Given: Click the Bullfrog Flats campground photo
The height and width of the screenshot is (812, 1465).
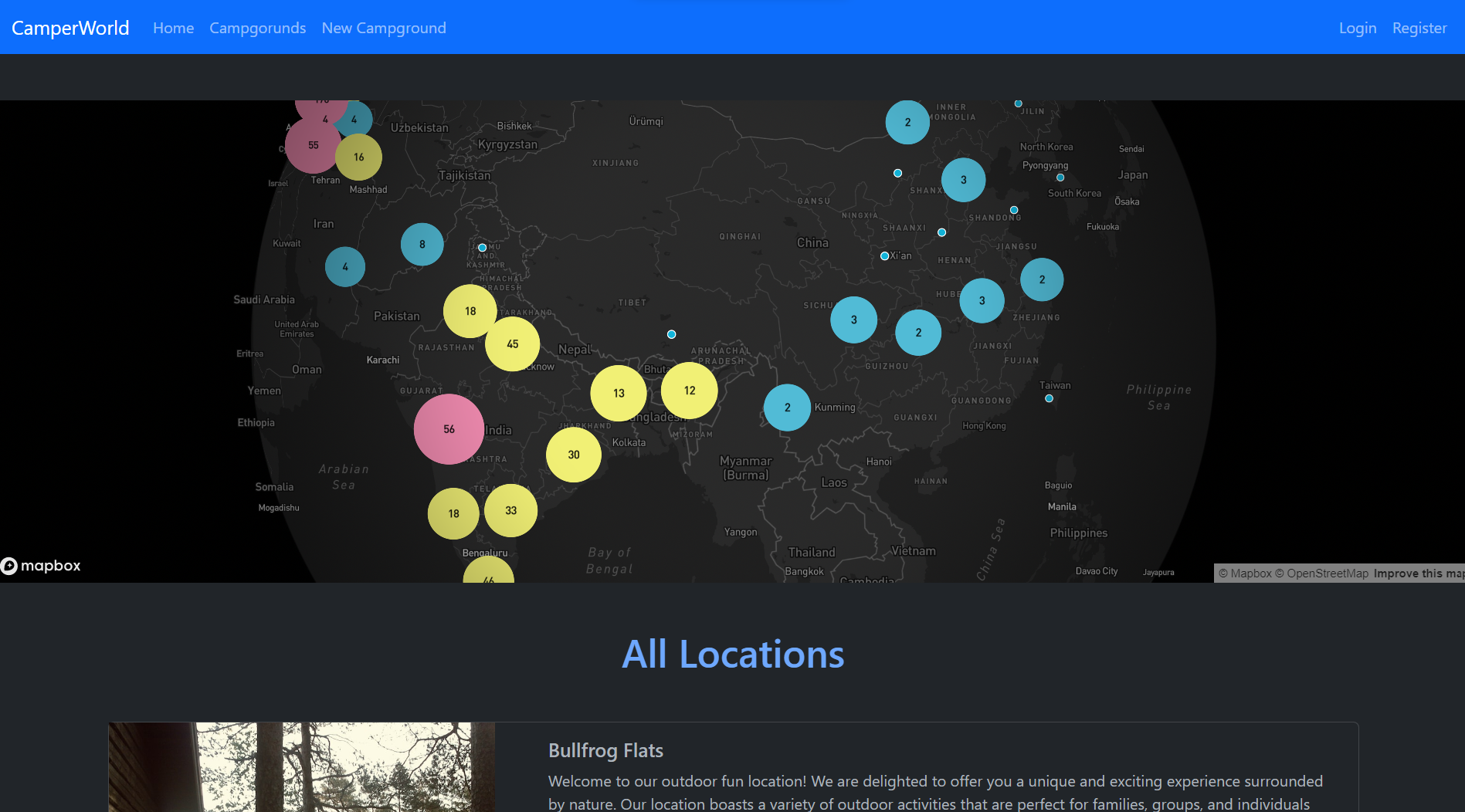Looking at the screenshot, I should click(302, 767).
